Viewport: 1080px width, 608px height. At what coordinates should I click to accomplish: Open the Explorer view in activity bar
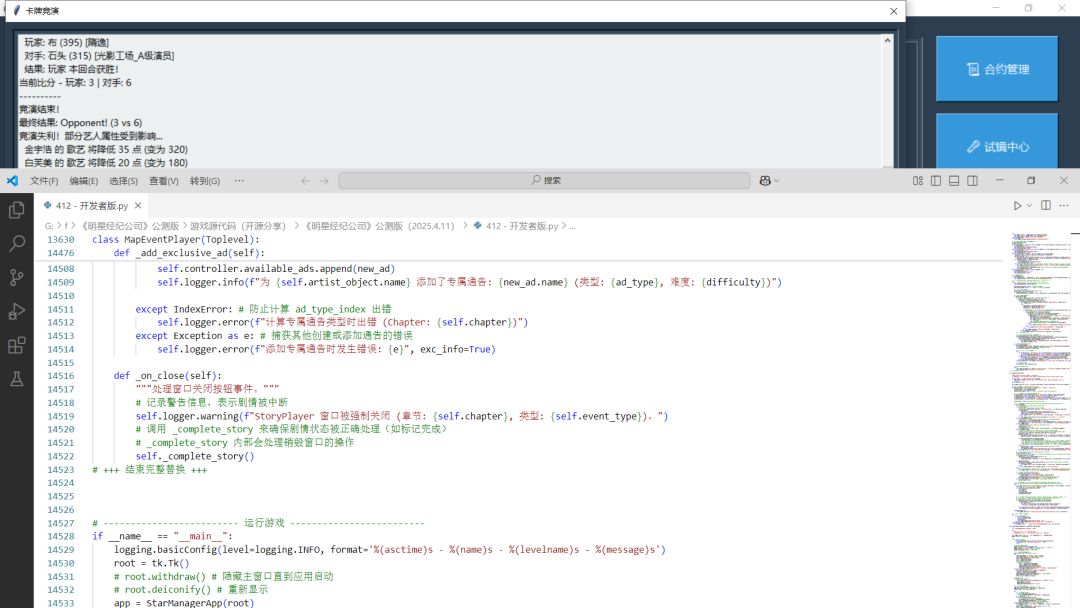pyautogui.click(x=16, y=210)
